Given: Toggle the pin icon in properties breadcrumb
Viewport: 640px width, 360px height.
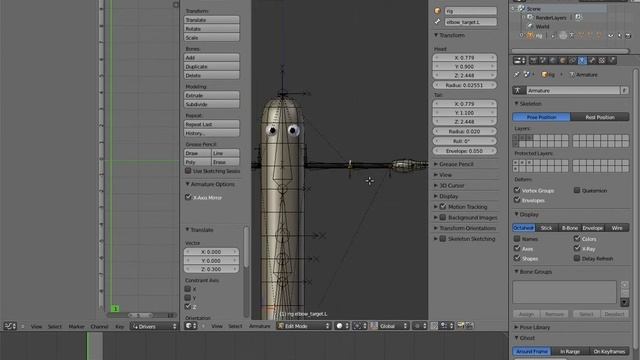Looking at the screenshot, I should 517,75.
